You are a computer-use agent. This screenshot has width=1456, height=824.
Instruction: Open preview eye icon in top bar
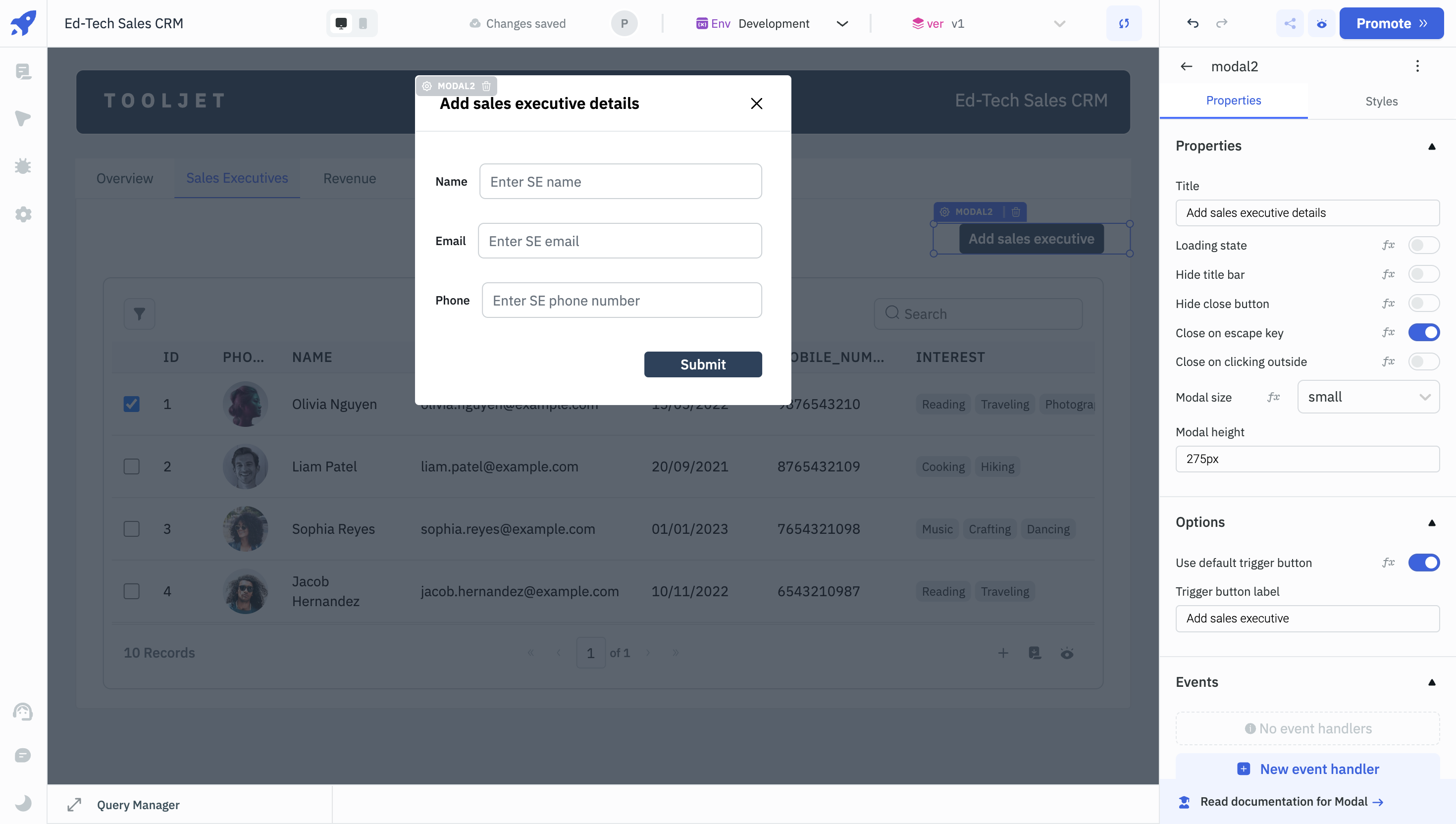[1321, 23]
